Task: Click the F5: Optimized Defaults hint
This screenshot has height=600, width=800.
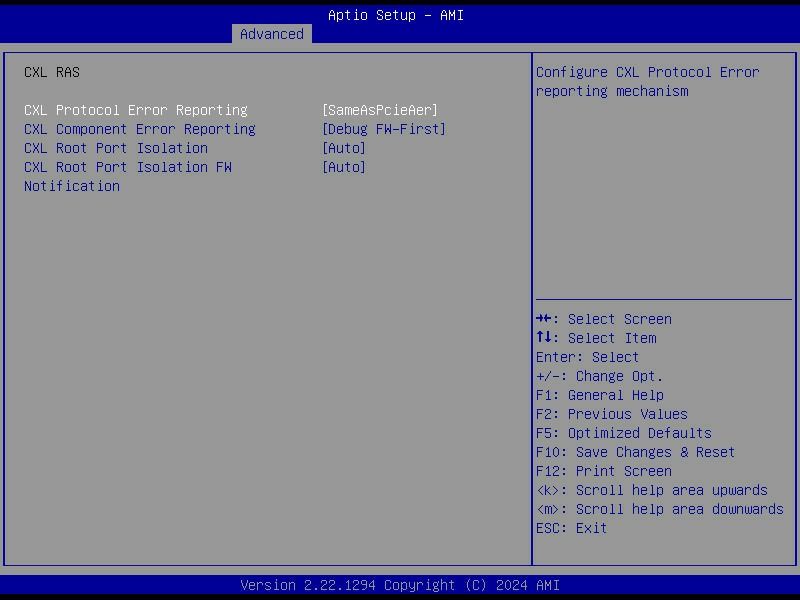Action: [623, 433]
